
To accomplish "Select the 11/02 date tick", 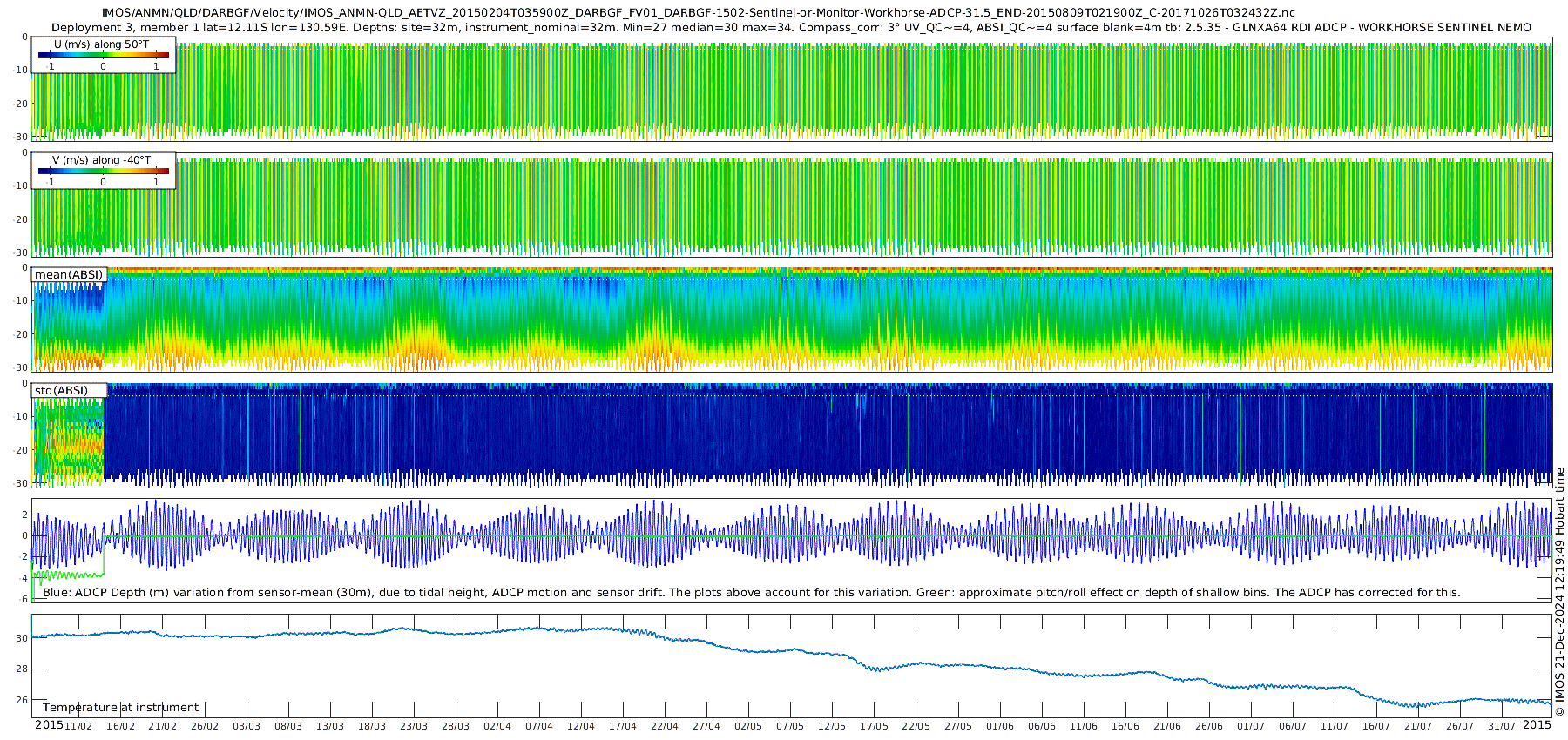I will [78, 726].
